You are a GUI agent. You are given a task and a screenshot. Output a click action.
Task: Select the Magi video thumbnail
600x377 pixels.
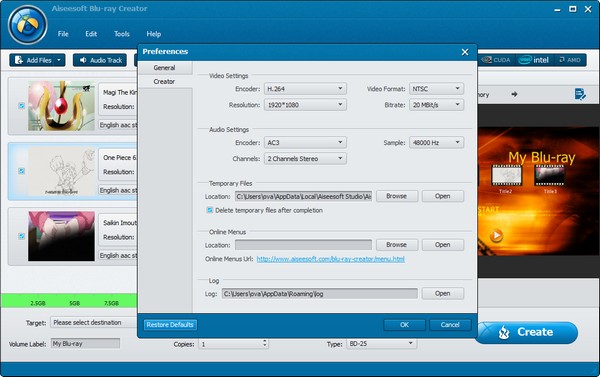click(x=61, y=106)
